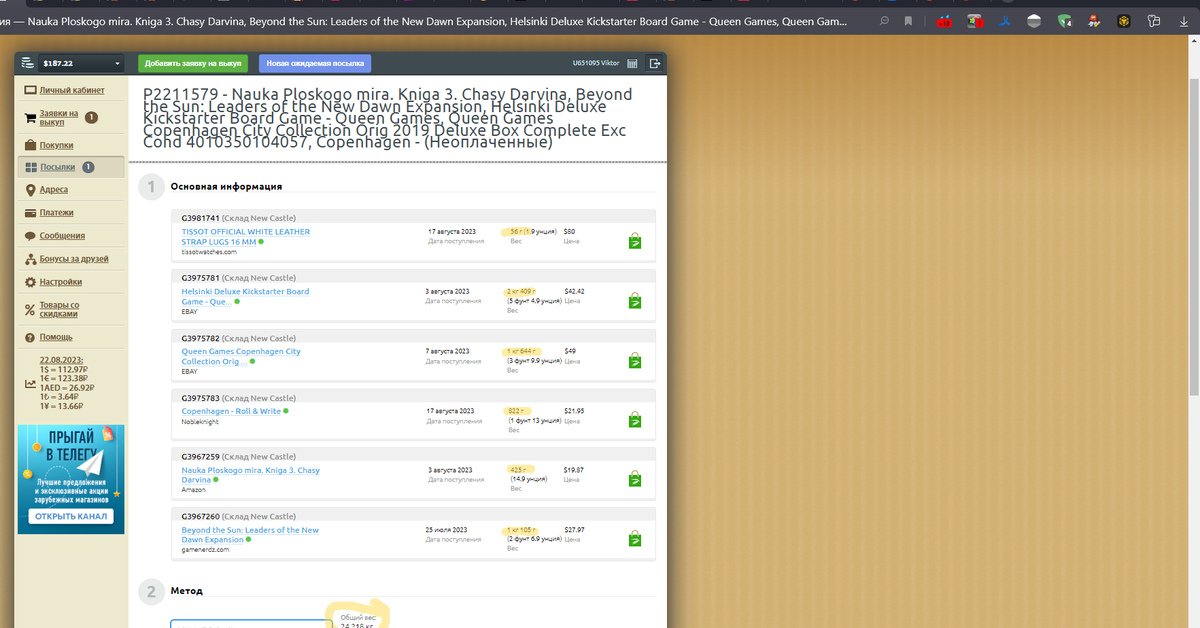Open the TISSOT OFFICIAL WHITE LEATHER STRAP link

tap(245, 237)
